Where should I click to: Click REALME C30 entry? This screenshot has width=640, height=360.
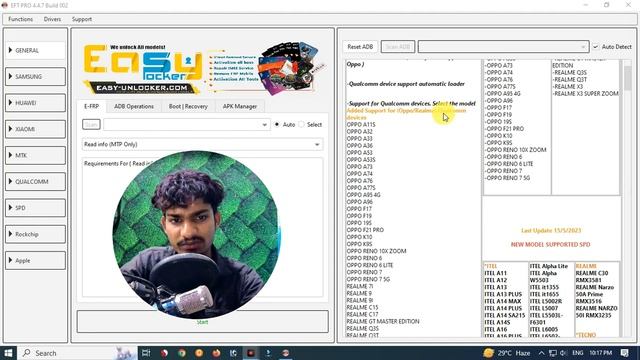591,273
